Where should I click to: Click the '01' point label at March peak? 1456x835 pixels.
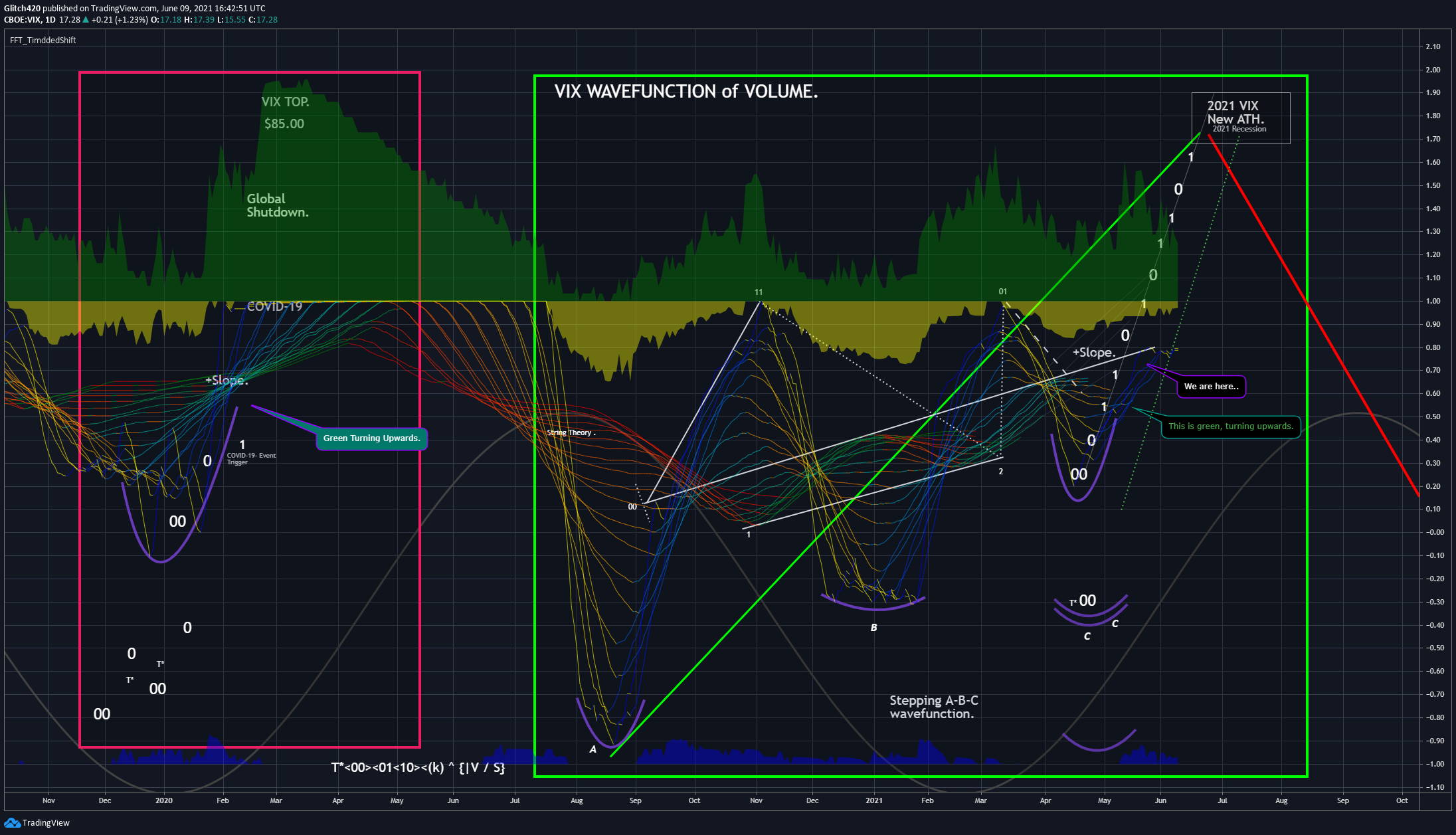[1003, 292]
